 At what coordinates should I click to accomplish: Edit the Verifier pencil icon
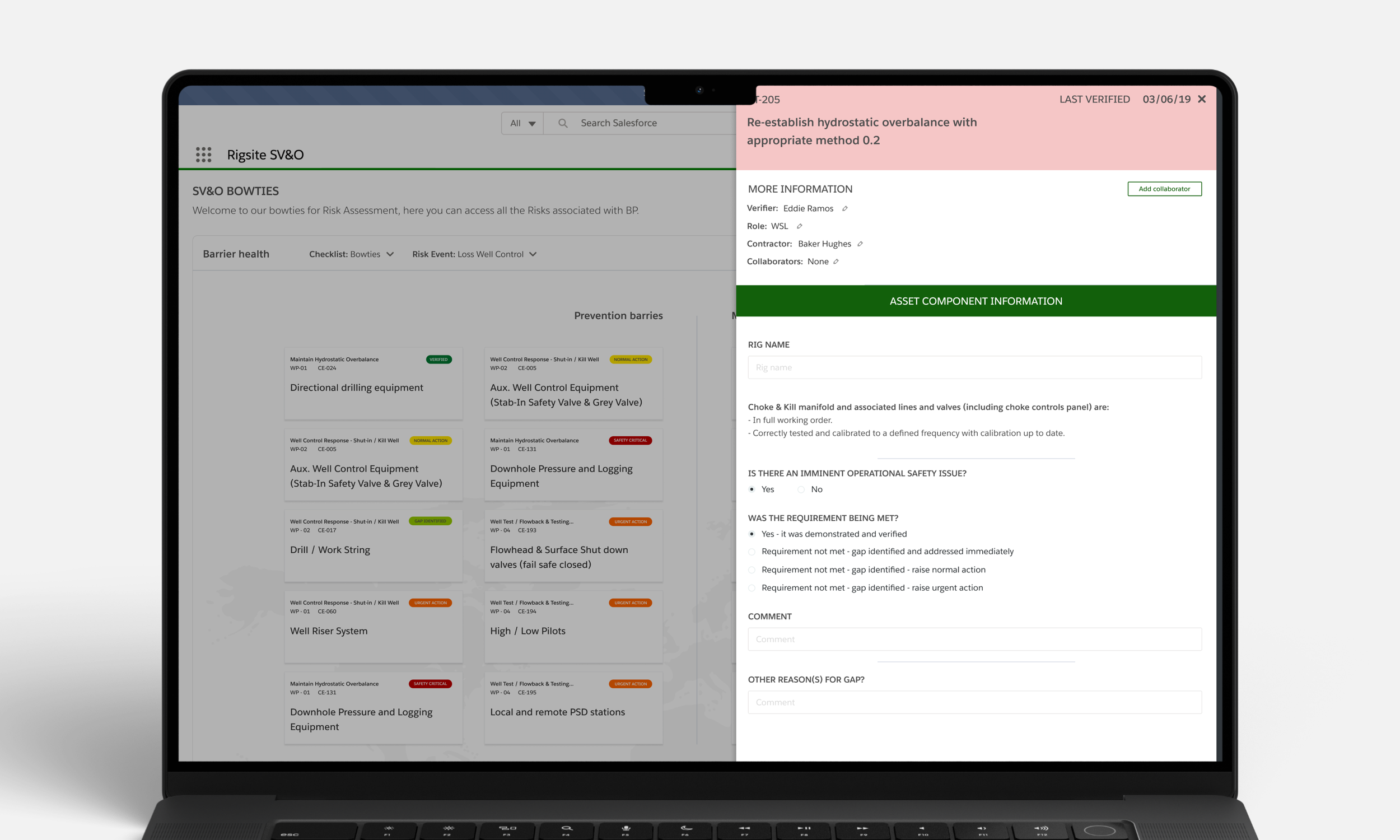(x=845, y=208)
